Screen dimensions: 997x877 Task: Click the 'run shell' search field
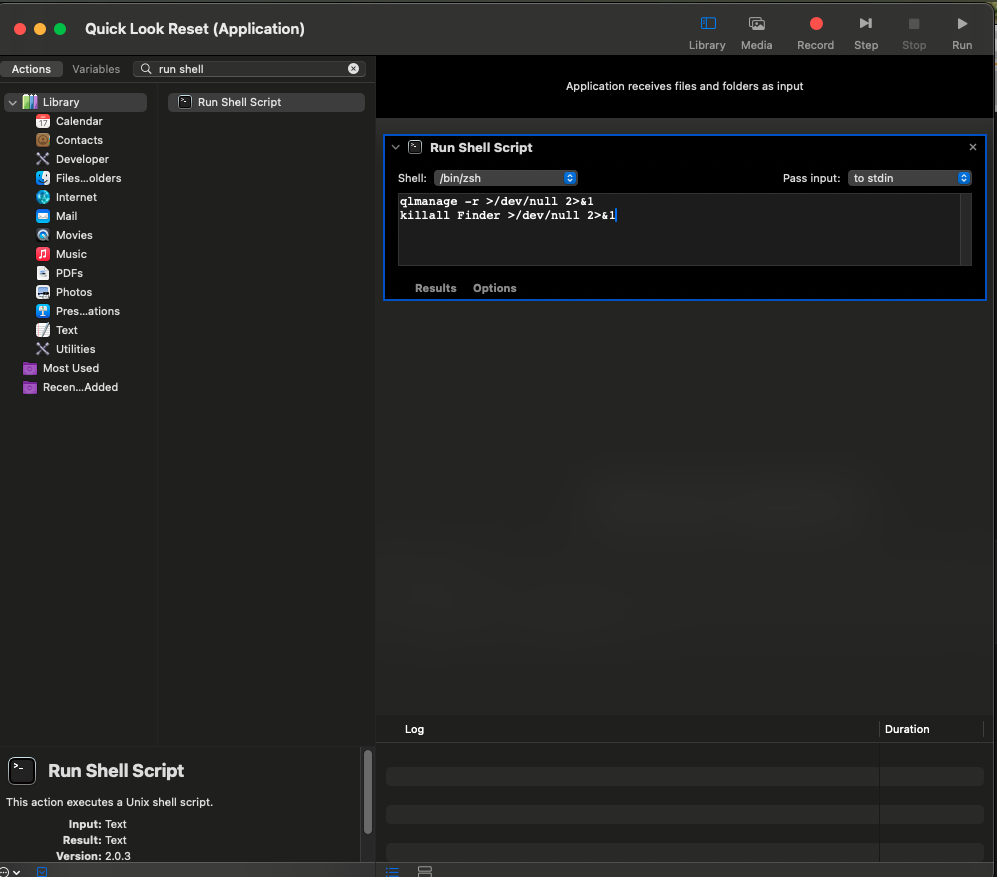249,69
